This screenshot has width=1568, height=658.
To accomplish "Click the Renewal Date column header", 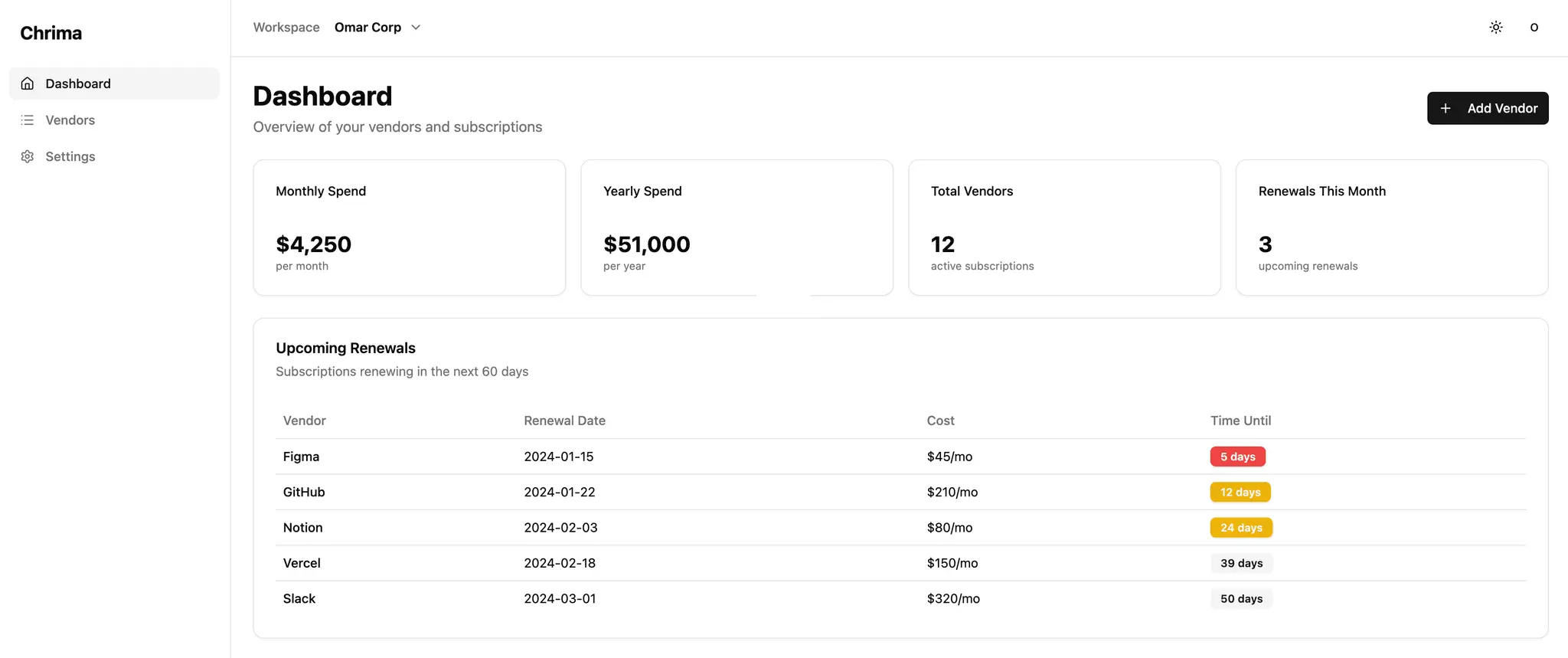I will pos(564,421).
